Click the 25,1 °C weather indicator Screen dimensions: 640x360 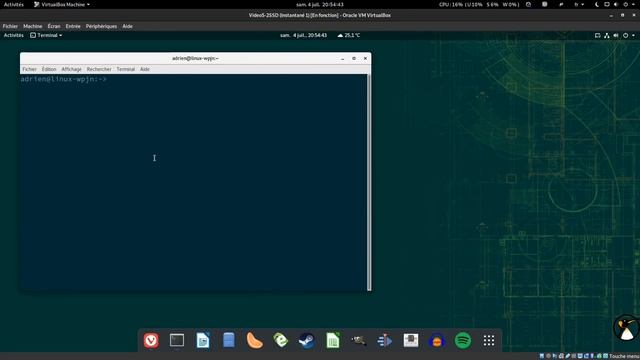[x=349, y=36]
